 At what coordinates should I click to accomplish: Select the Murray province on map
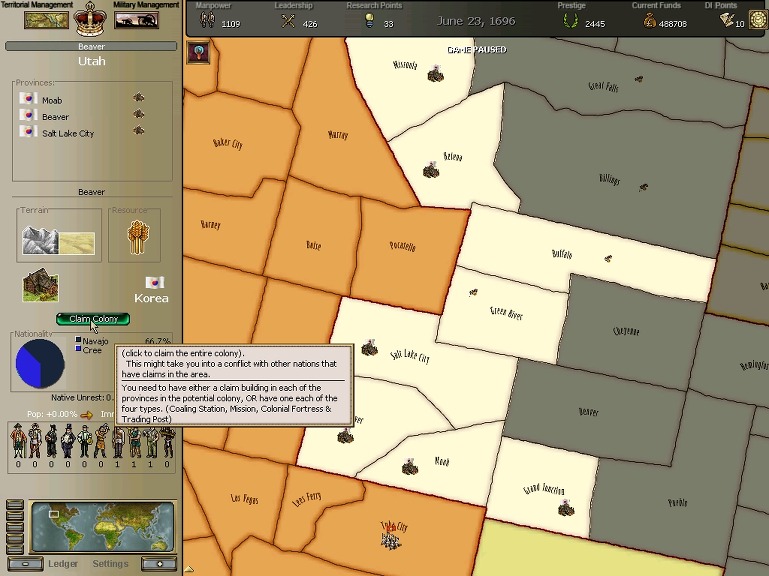coord(338,134)
